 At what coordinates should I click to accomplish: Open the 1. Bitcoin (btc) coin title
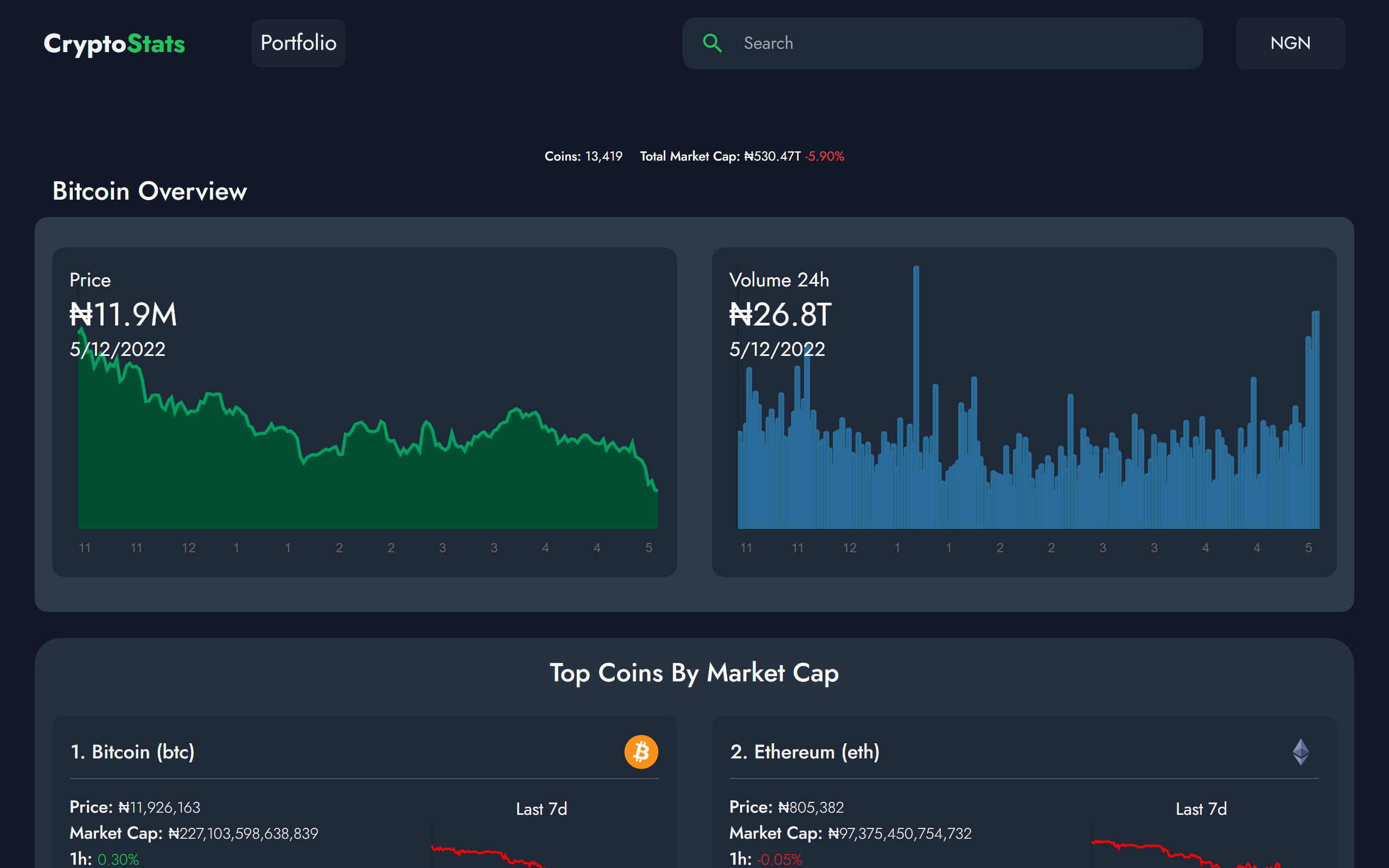pos(132,752)
